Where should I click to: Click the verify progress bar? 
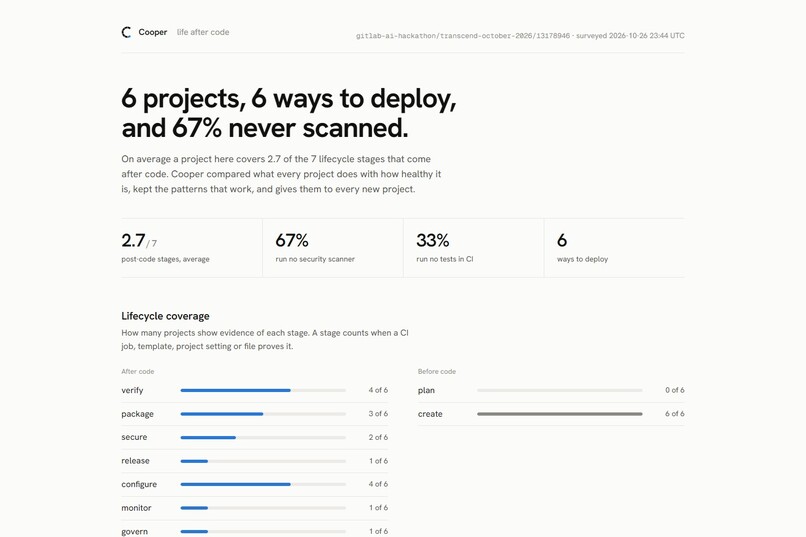pyautogui.click(x=263, y=391)
